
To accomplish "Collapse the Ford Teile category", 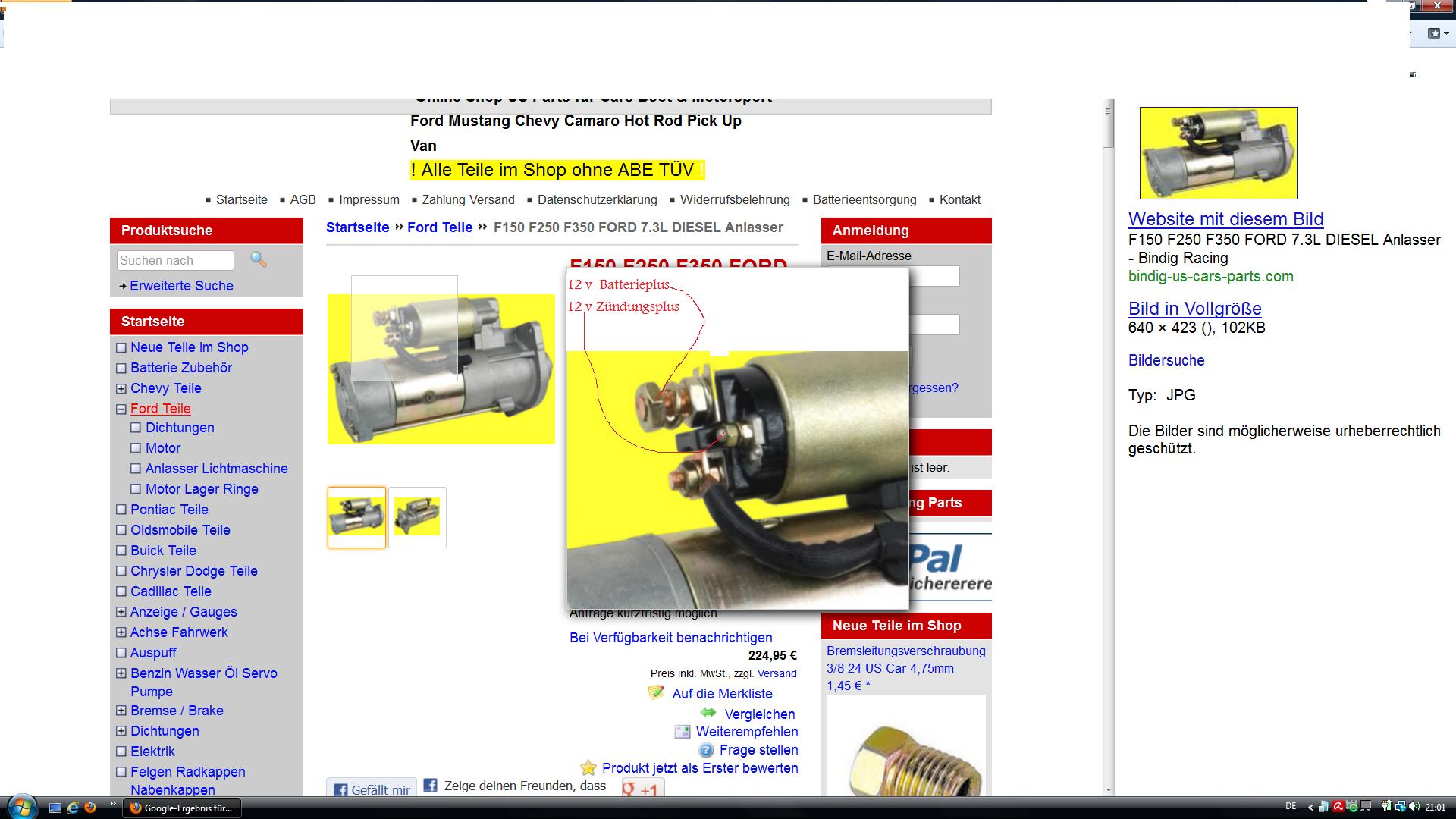I will coord(121,409).
